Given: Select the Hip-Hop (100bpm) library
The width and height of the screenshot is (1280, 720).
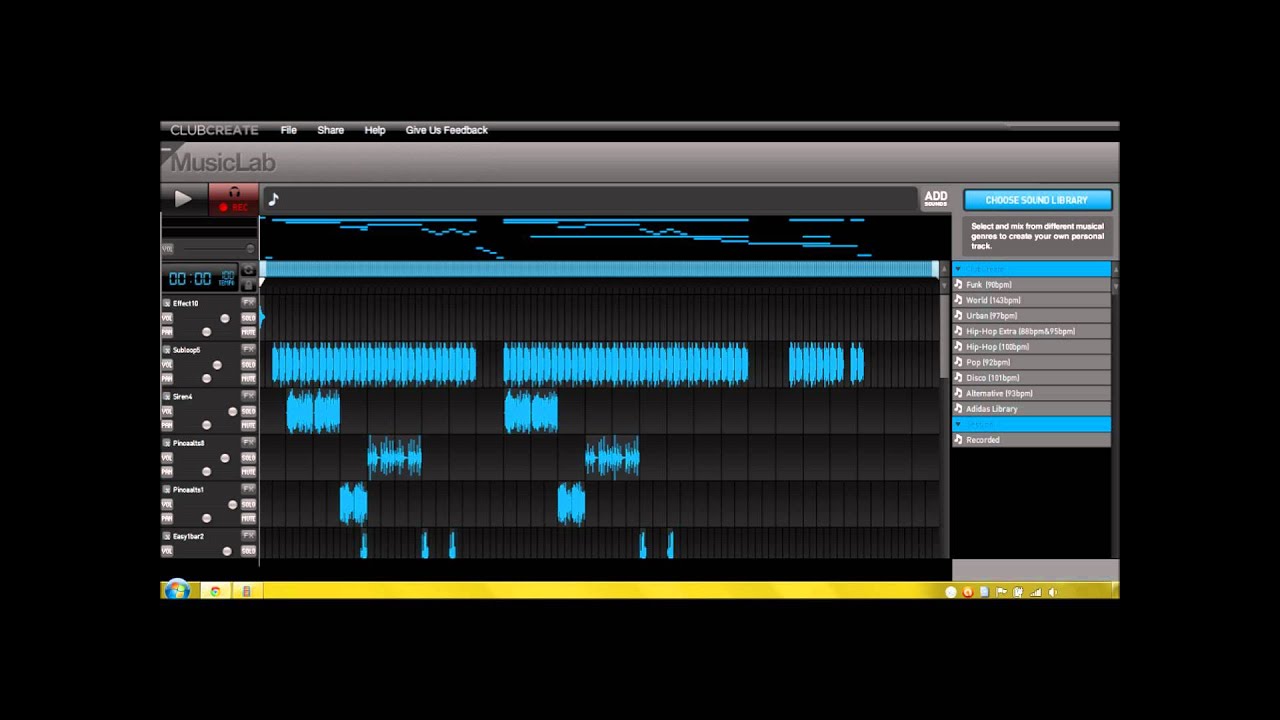Looking at the screenshot, I should 1031,346.
